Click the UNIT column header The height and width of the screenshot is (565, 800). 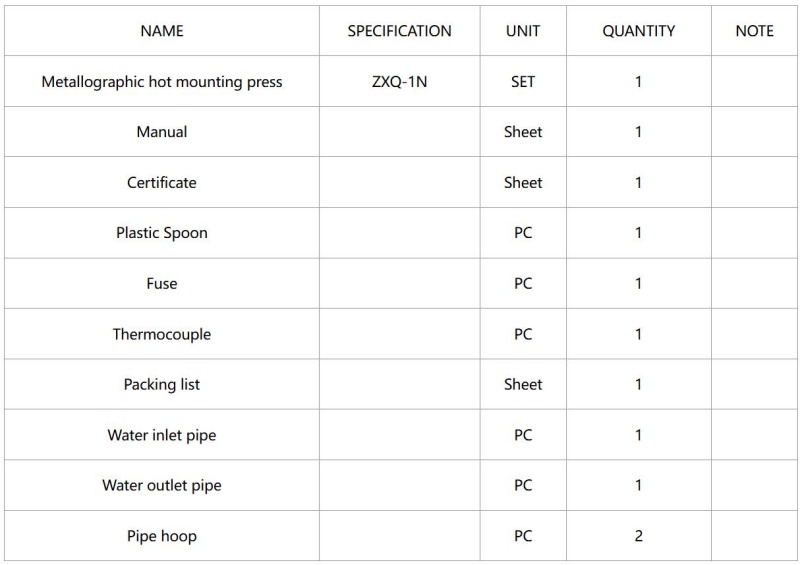coord(523,31)
